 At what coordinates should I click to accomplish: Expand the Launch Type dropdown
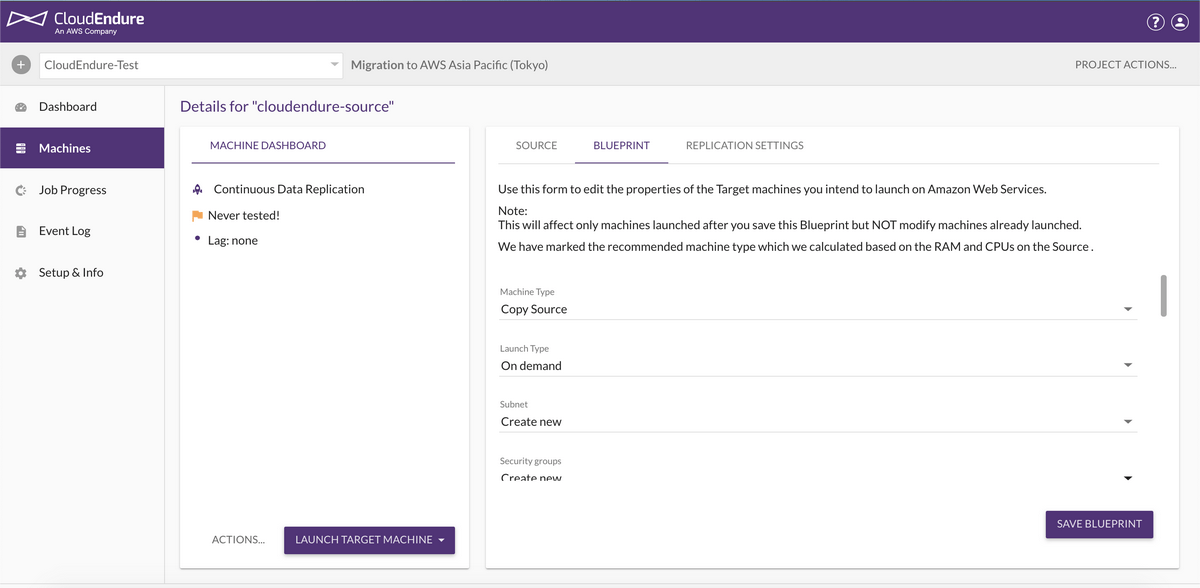click(1128, 366)
